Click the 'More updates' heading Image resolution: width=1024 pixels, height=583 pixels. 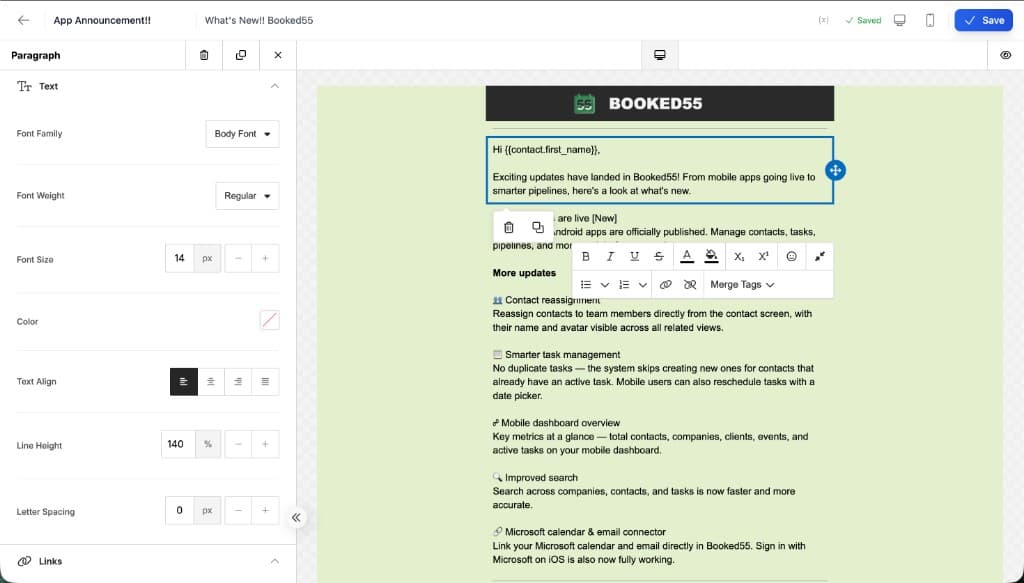click(x=524, y=273)
